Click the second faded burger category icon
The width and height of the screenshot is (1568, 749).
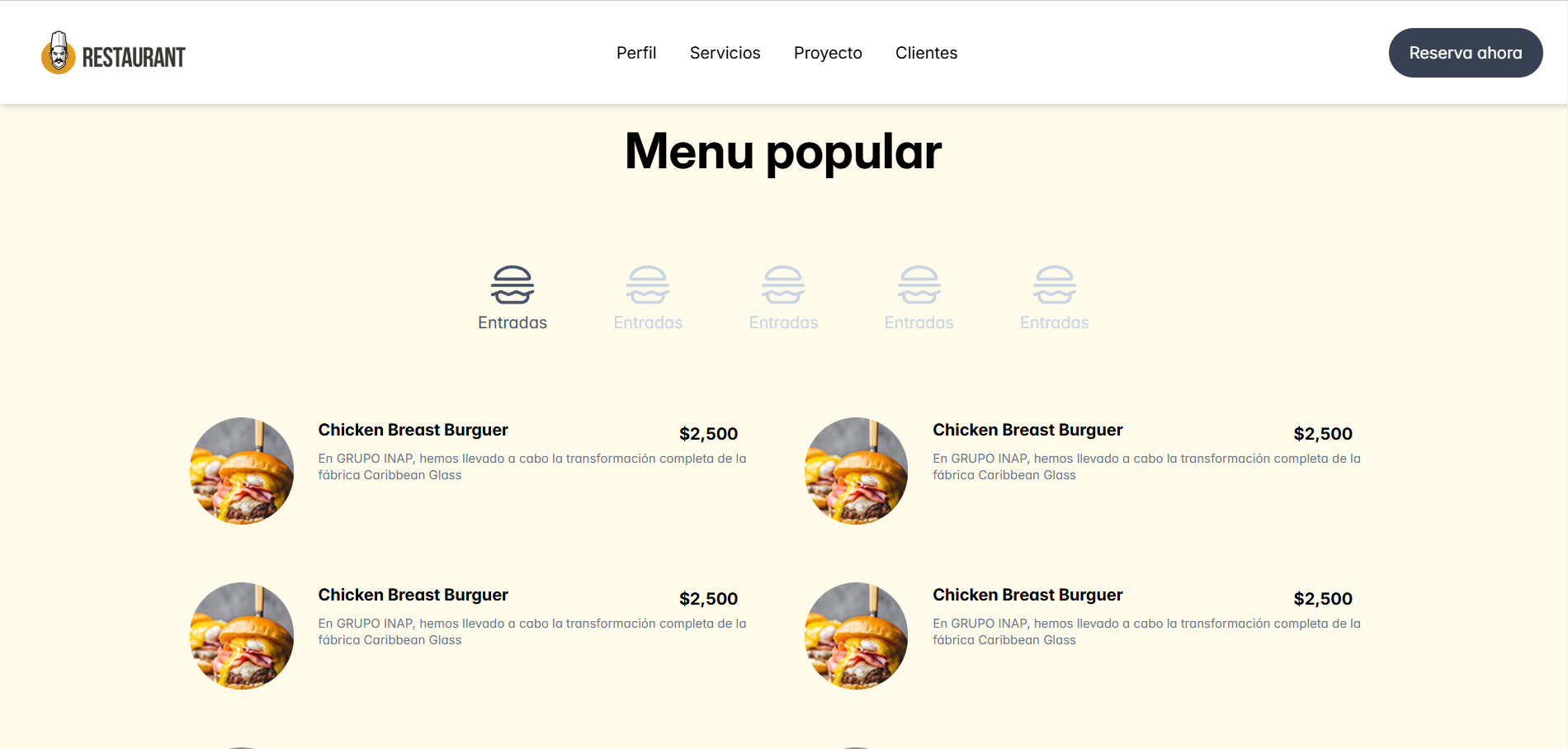click(648, 285)
